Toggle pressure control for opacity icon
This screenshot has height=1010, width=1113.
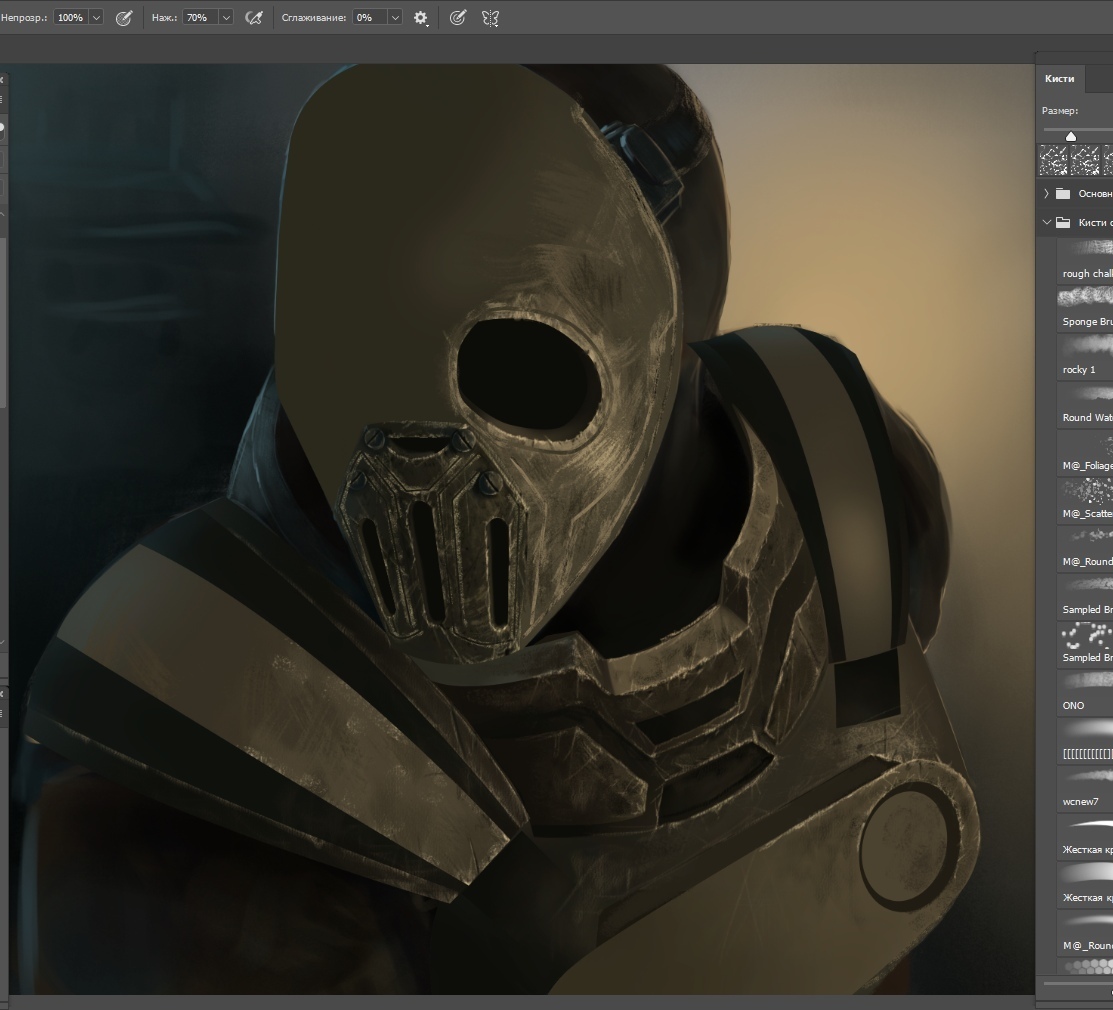click(124, 18)
